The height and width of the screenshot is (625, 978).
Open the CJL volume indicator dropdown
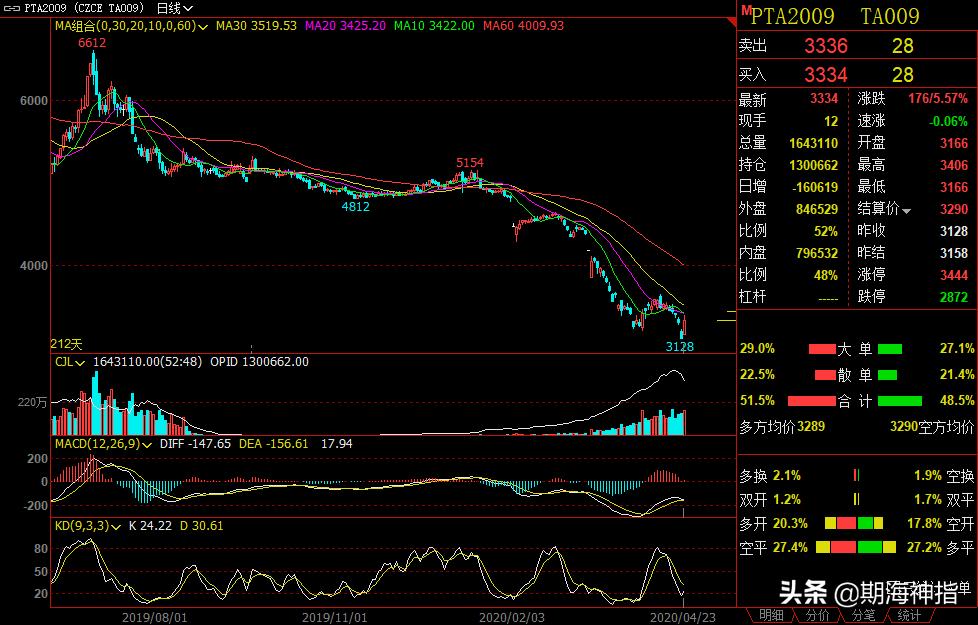coord(80,362)
